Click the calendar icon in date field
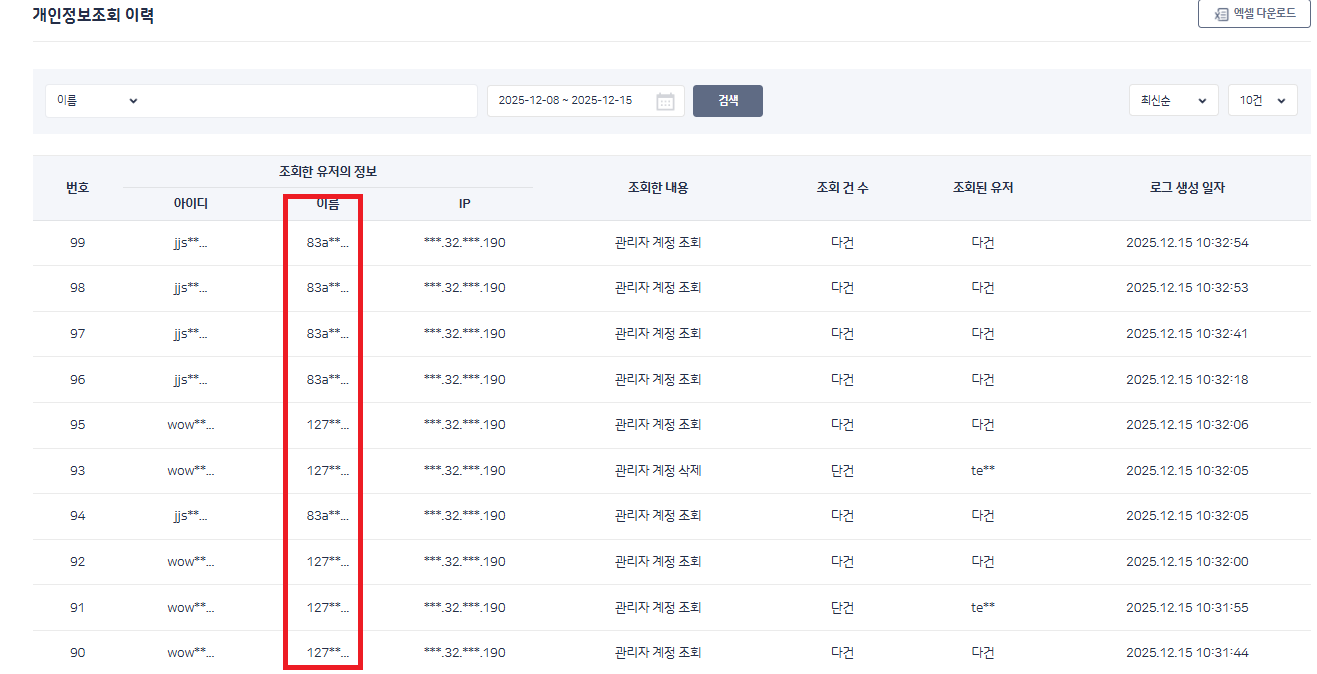This screenshot has width=1317, height=674. coord(665,101)
